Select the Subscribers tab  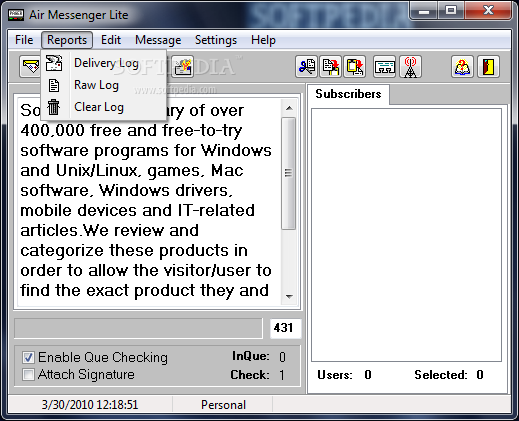point(348,94)
